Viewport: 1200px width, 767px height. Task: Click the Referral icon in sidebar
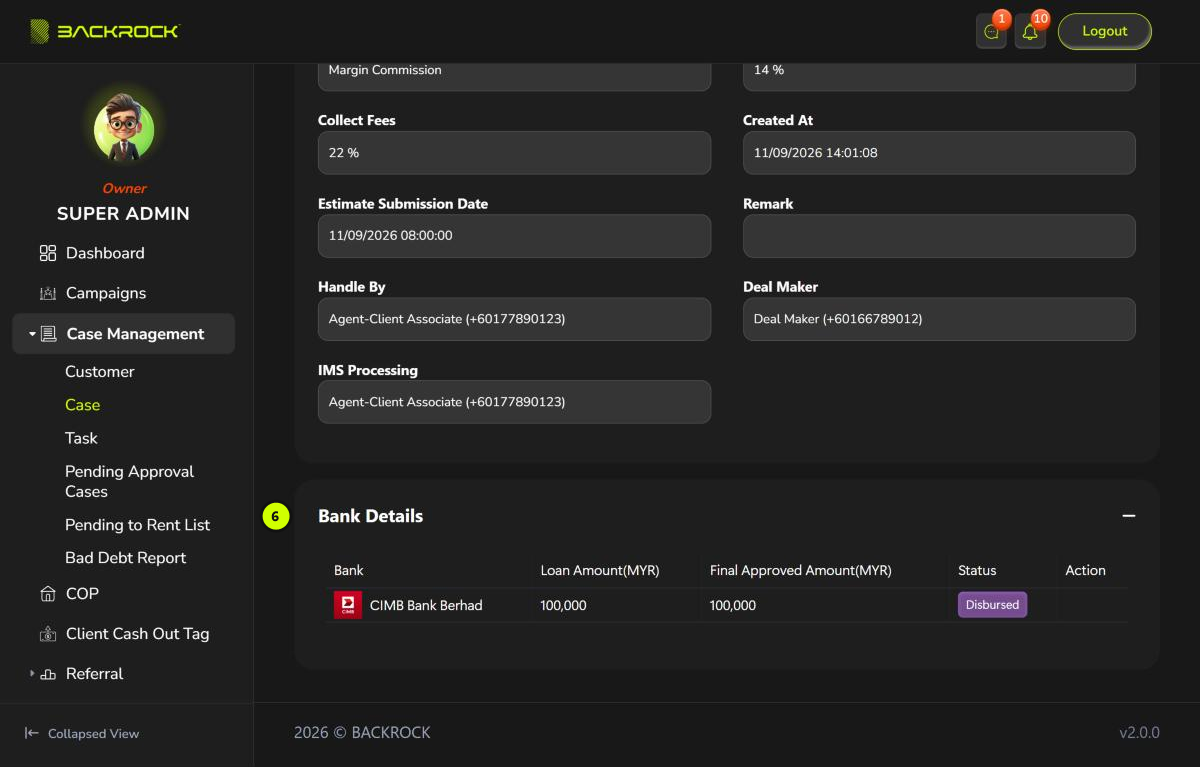click(x=48, y=674)
